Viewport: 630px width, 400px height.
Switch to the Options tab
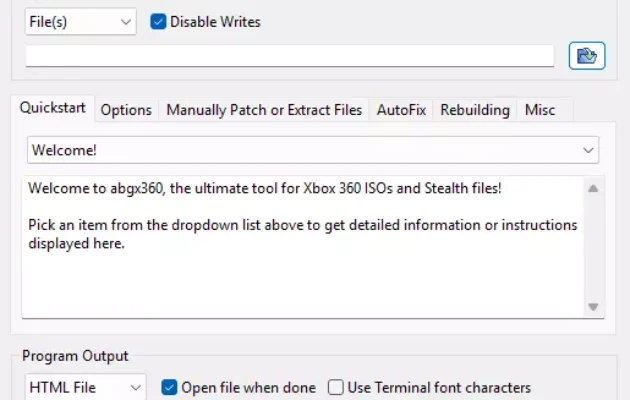(126, 110)
